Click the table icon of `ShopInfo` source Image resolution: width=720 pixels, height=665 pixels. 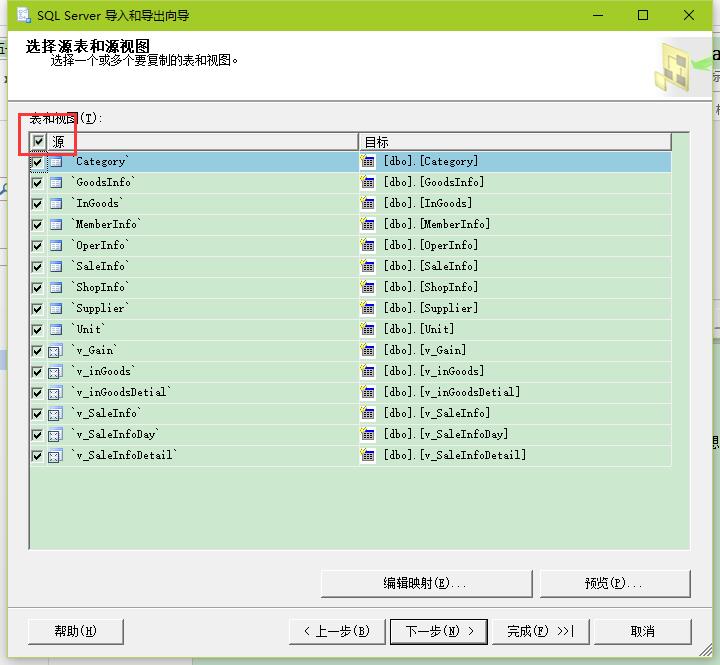[56, 288]
